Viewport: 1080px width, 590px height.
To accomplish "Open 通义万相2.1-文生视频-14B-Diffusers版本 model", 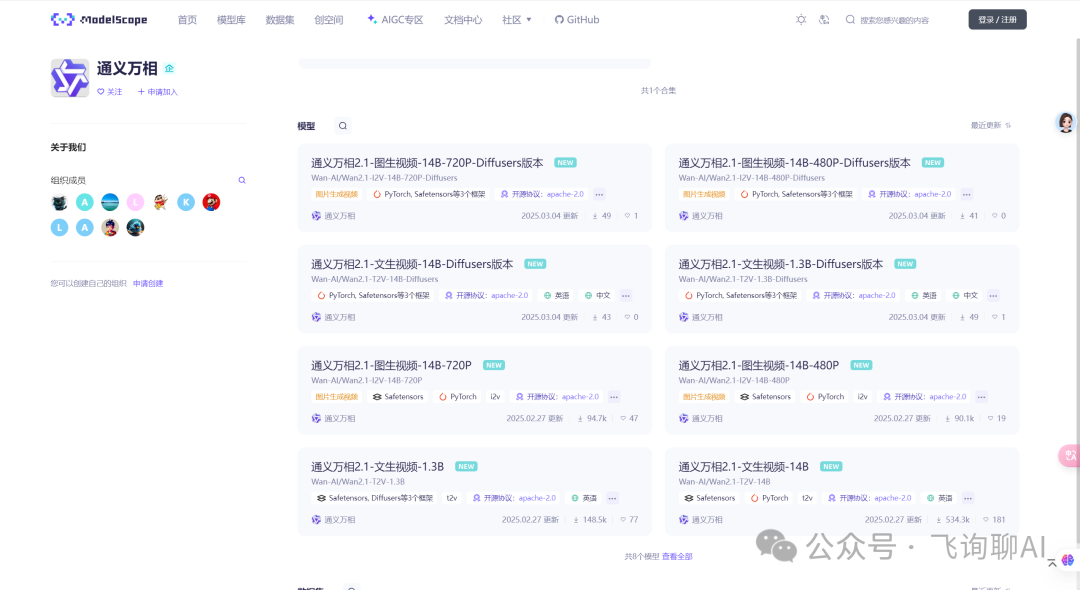I will [x=412, y=264].
